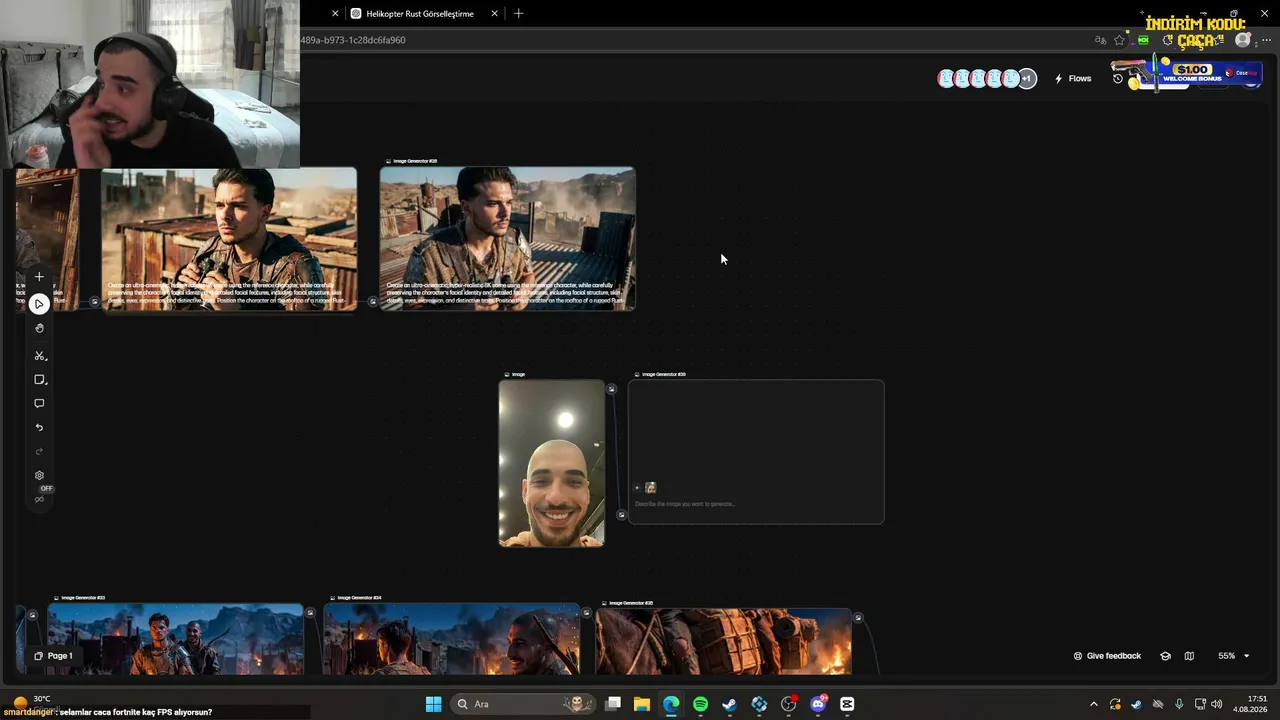The image size is (1280, 720).
Task: Click the Image Generator #38 input connector
Action: click(373, 301)
